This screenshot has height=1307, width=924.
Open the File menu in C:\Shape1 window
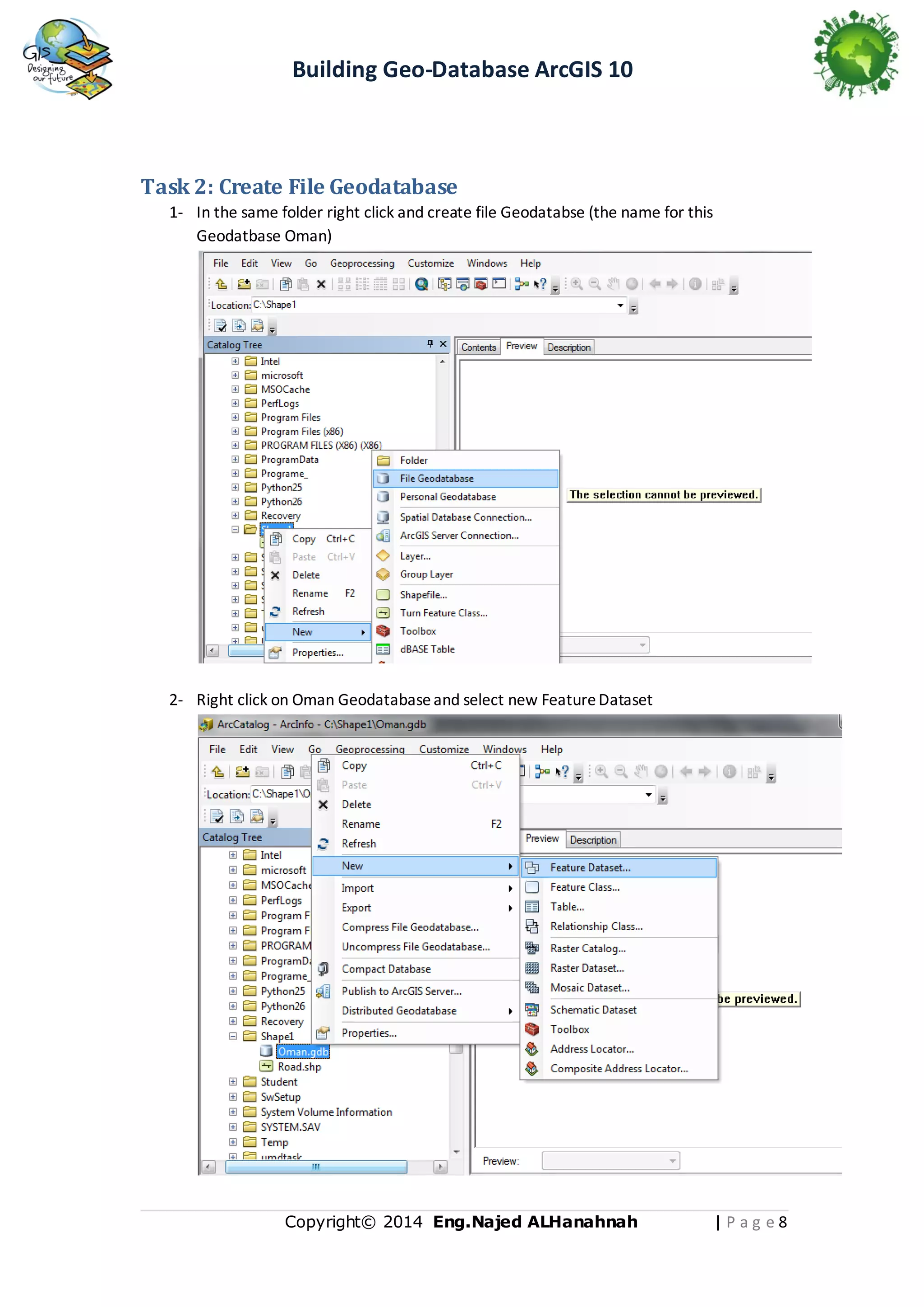221,263
